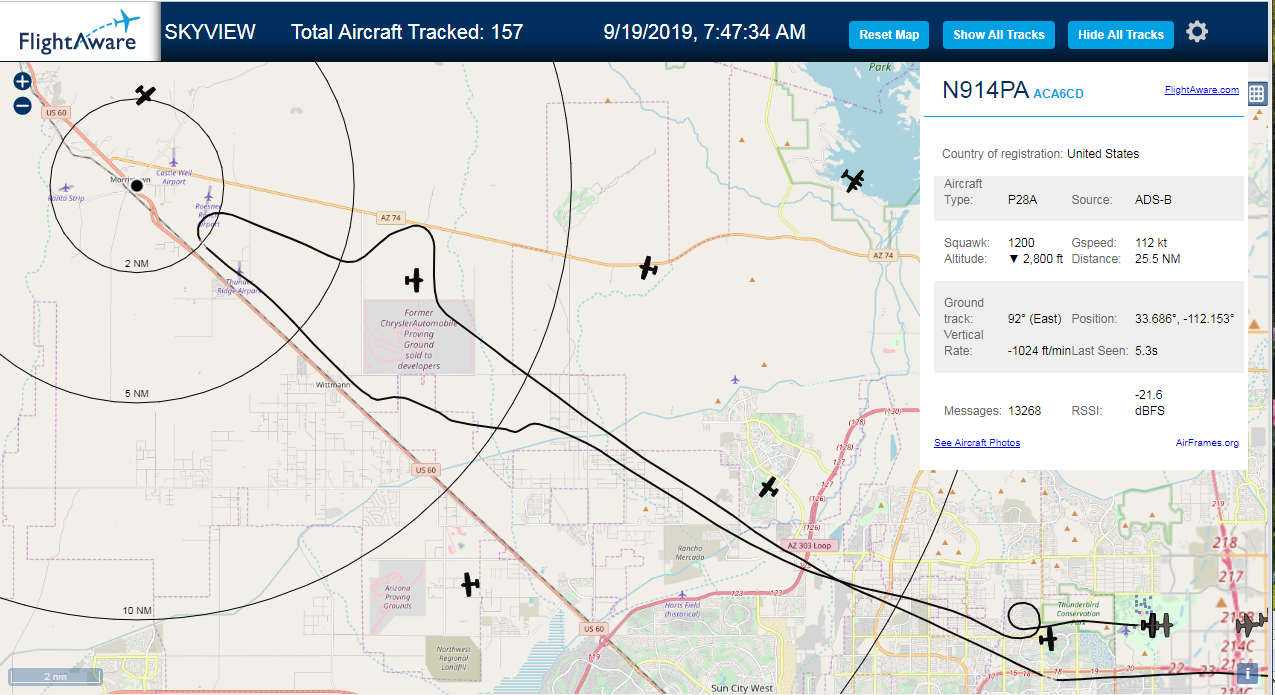Click the United States registration value
Viewport: 1275px width, 695px height.
pyautogui.click(x=1103, y=154)
